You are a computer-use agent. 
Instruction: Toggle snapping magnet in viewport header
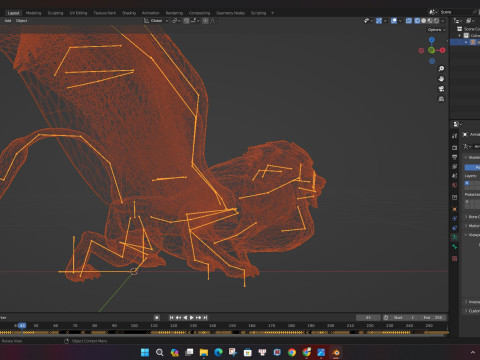(186, 21)
